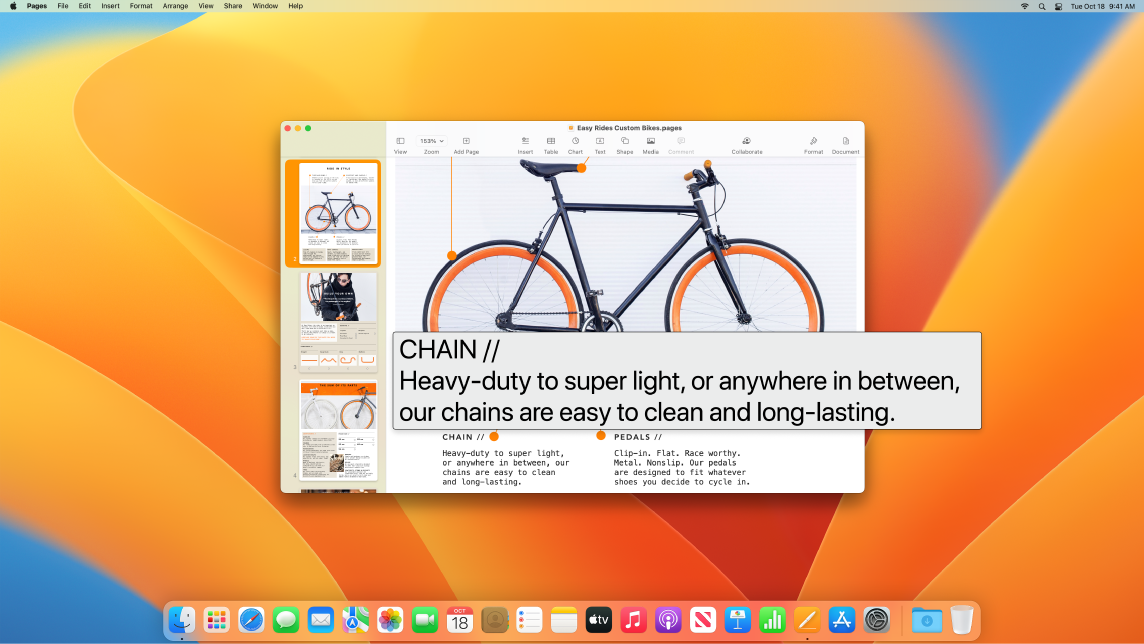Add a Text box from the toolbar
Viewport: 1144px width, 644px height.
600,141
